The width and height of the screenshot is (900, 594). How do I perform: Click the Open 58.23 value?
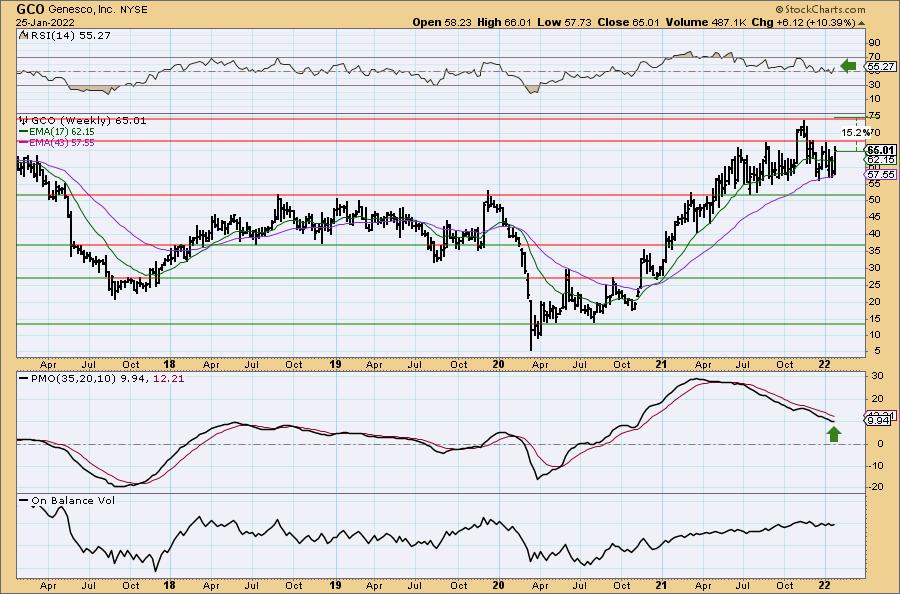click(443, 22)
